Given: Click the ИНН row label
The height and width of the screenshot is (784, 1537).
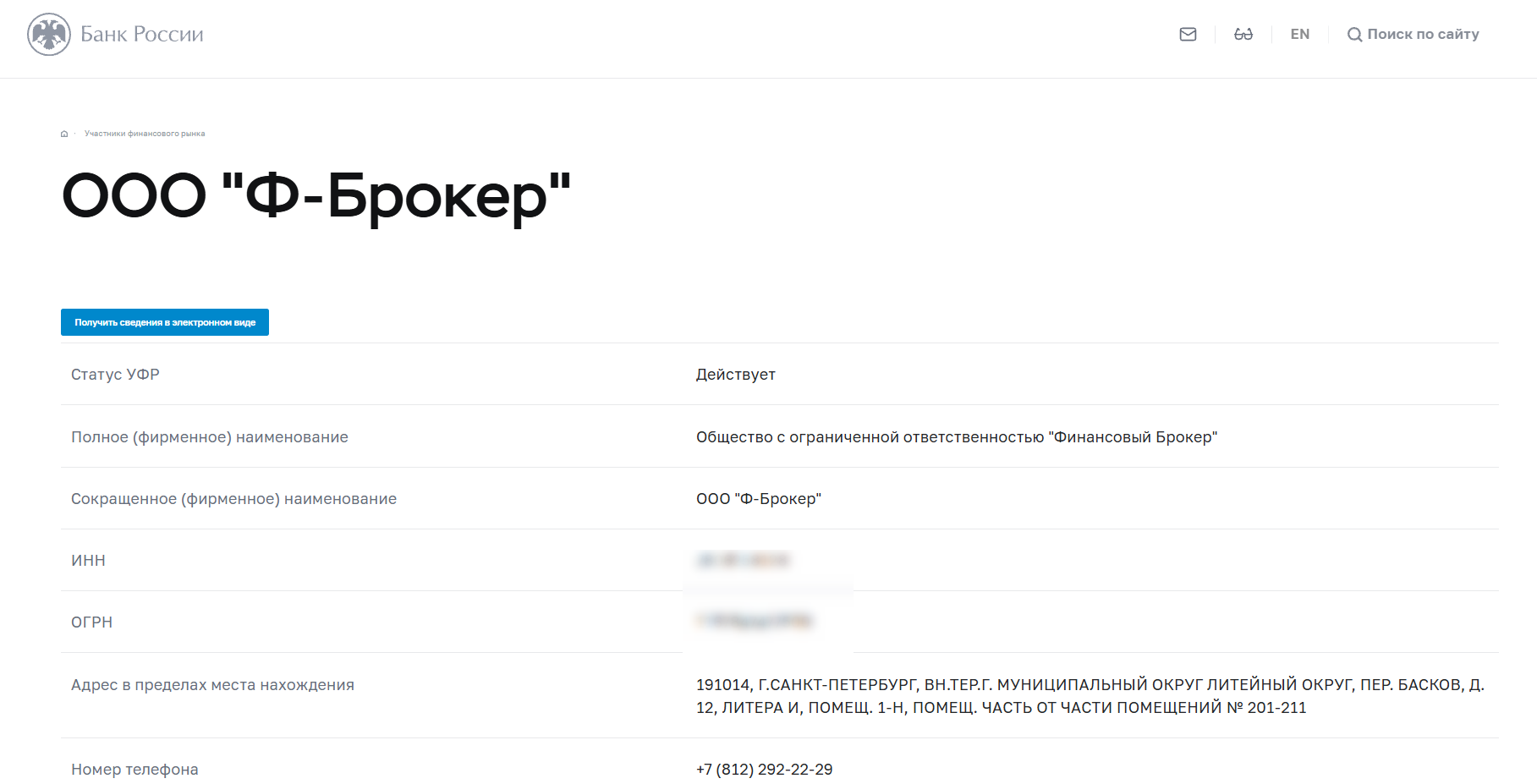Looking at the screenshot, I should [x=88, y=561].
